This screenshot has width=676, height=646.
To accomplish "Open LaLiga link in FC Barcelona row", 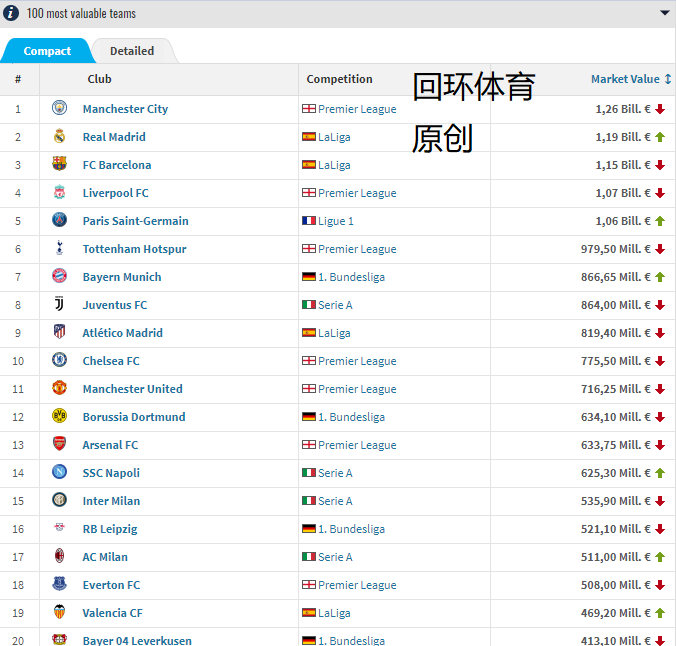I will coord(334,165).
